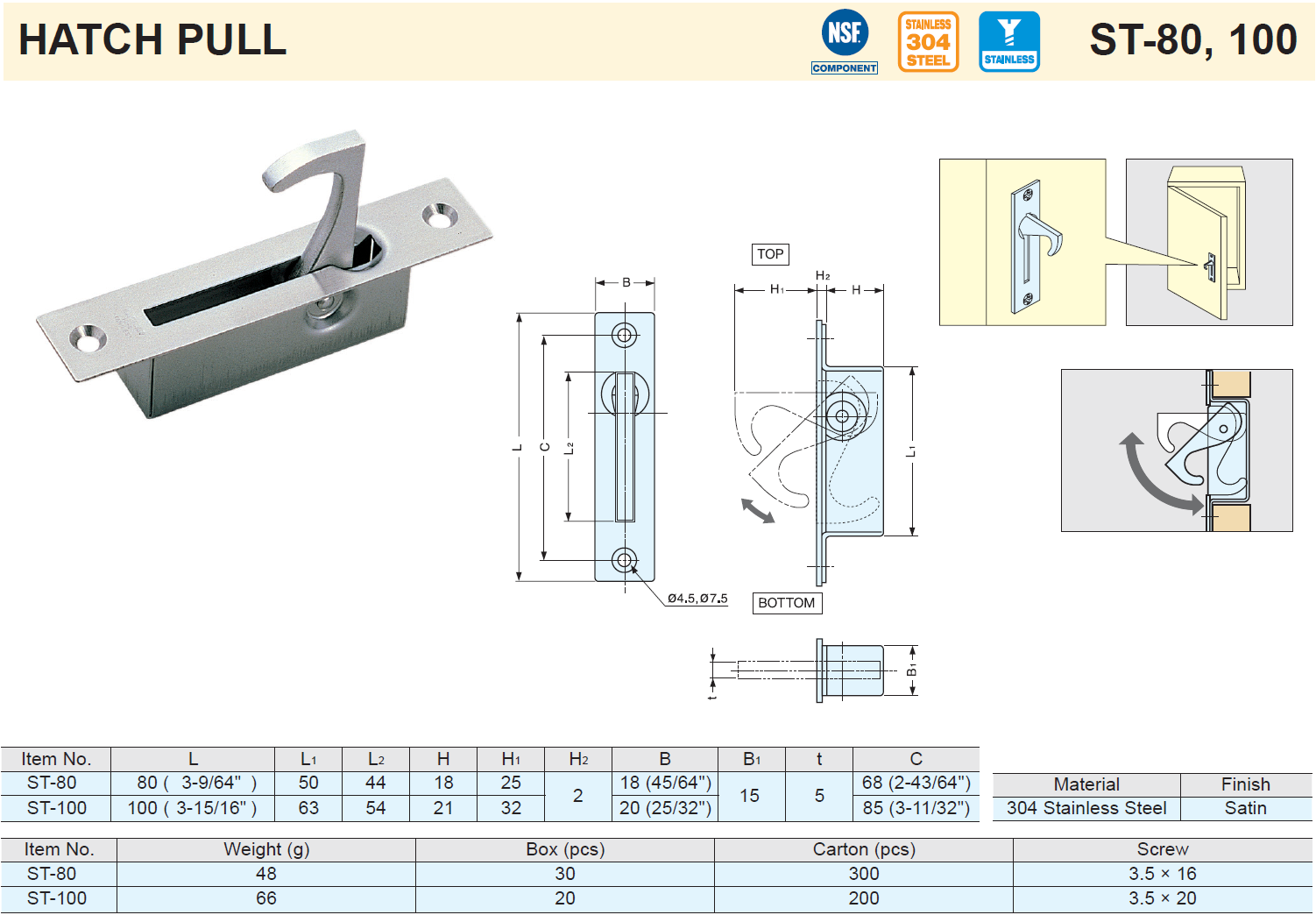1316x915 pixels.
Task: Click the Screw column header
Action: point(1163,849)
